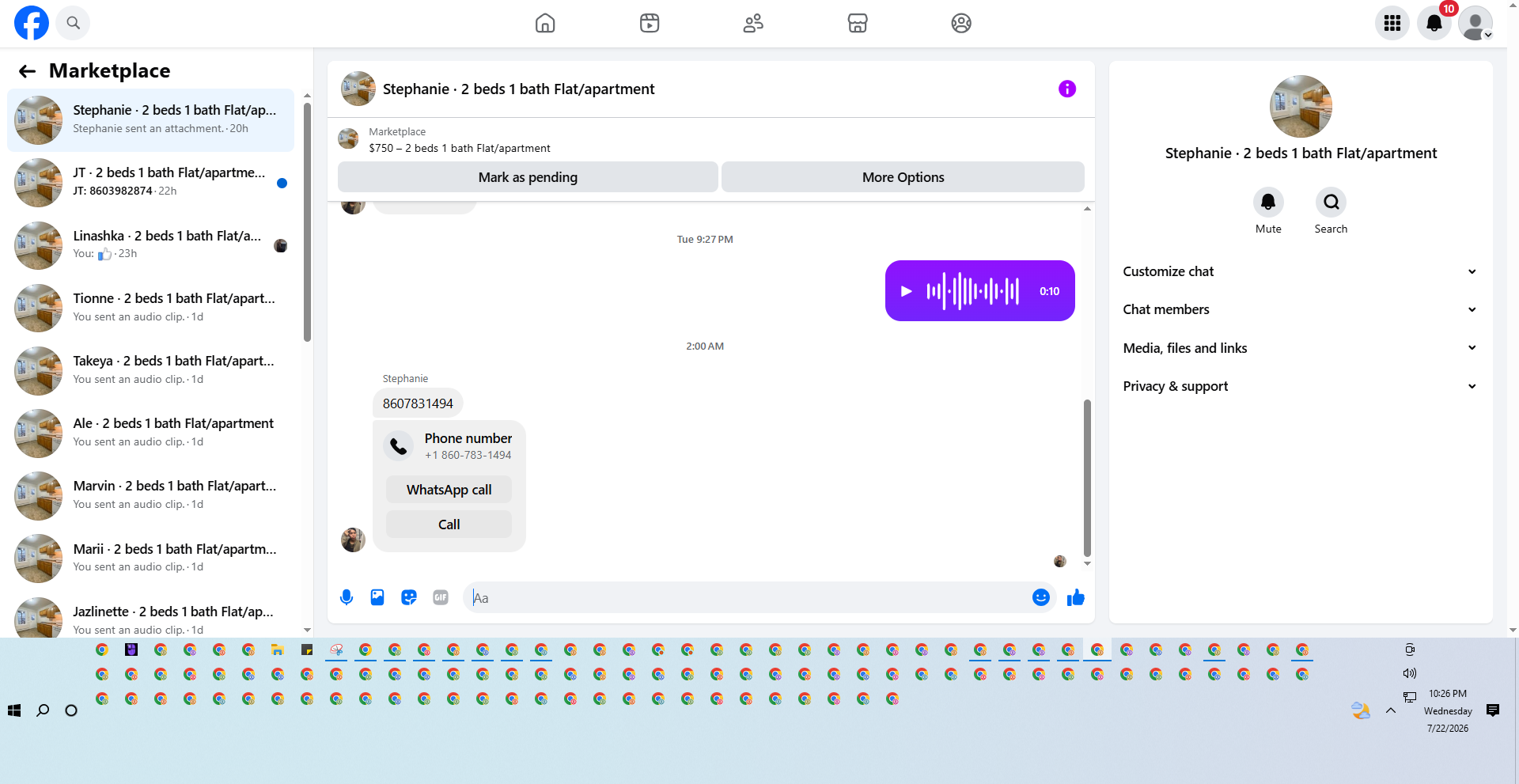This screenshot has height=784, width=1519.
Task: Play the 0:10 voice message
Action: click(x=907, y=291)
